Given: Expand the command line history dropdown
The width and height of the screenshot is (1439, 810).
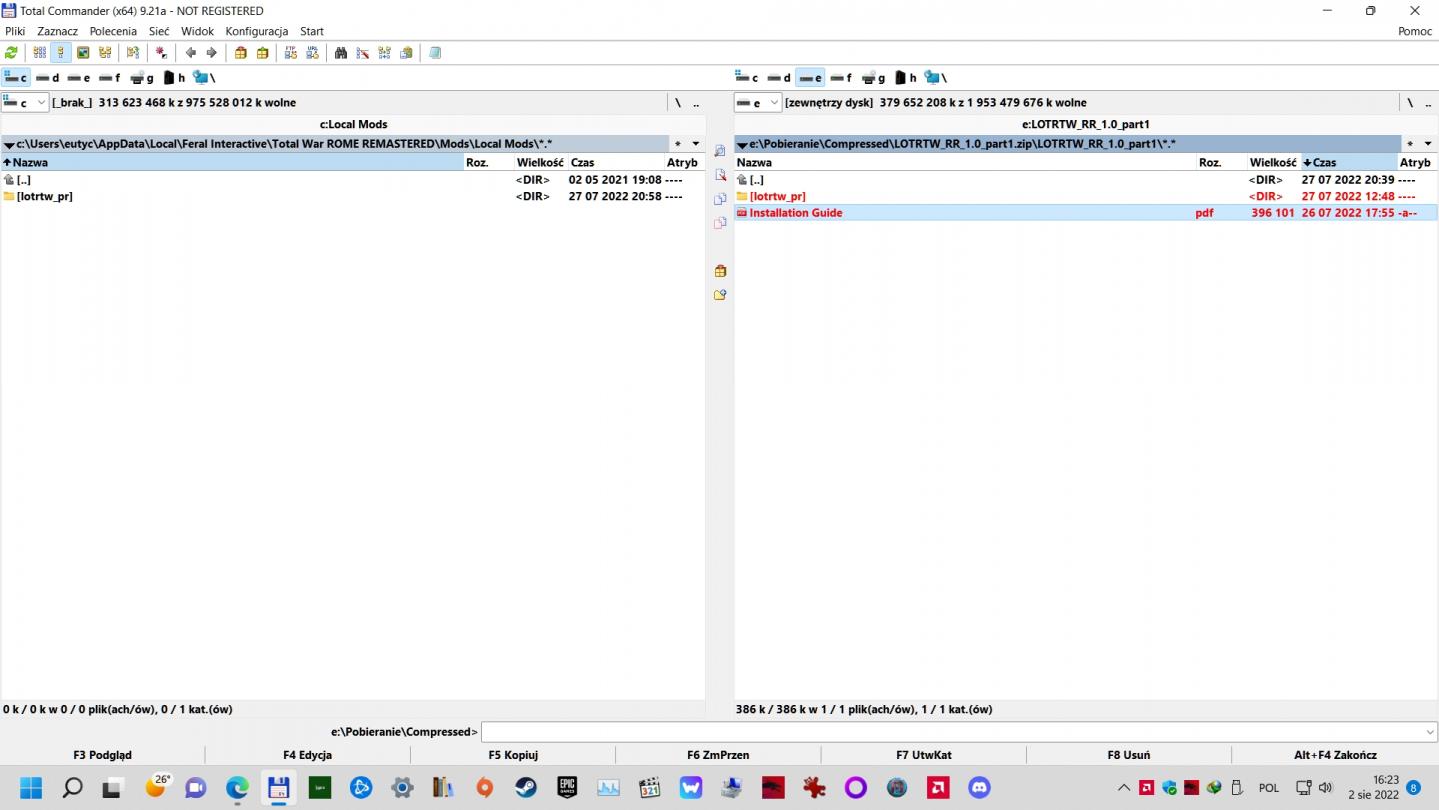Looking at the screenshot, I should point(1429,732).
